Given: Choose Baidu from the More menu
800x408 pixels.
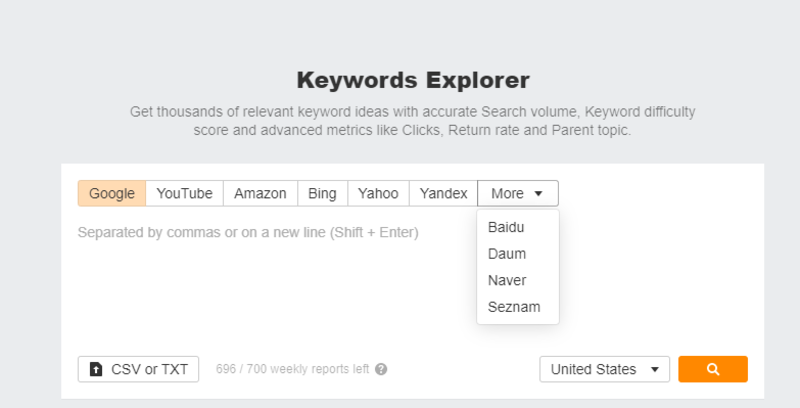Looking at the screenshot, I should tap(506, 227).
